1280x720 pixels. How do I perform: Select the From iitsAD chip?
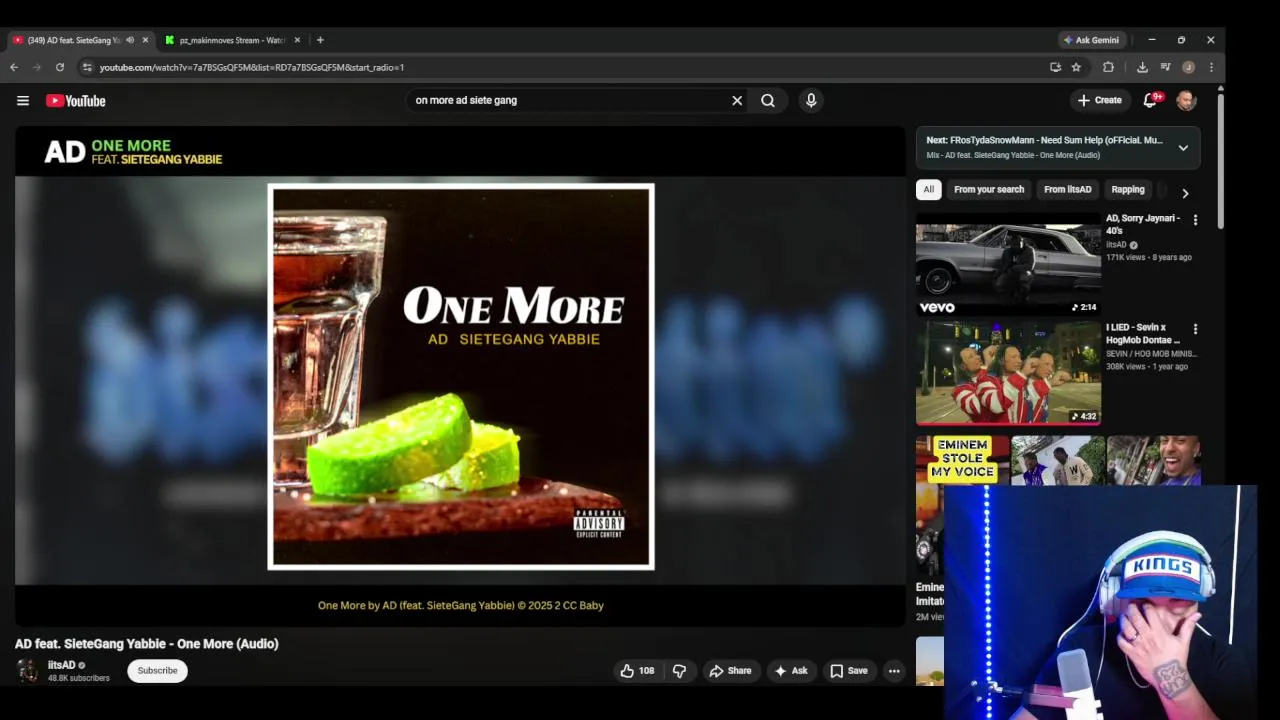point(1067,189)
